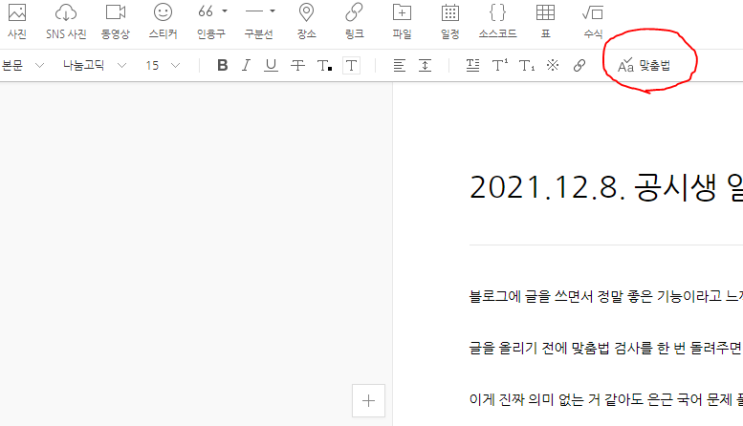Open the text alignment options

click(x=399, y=65)
